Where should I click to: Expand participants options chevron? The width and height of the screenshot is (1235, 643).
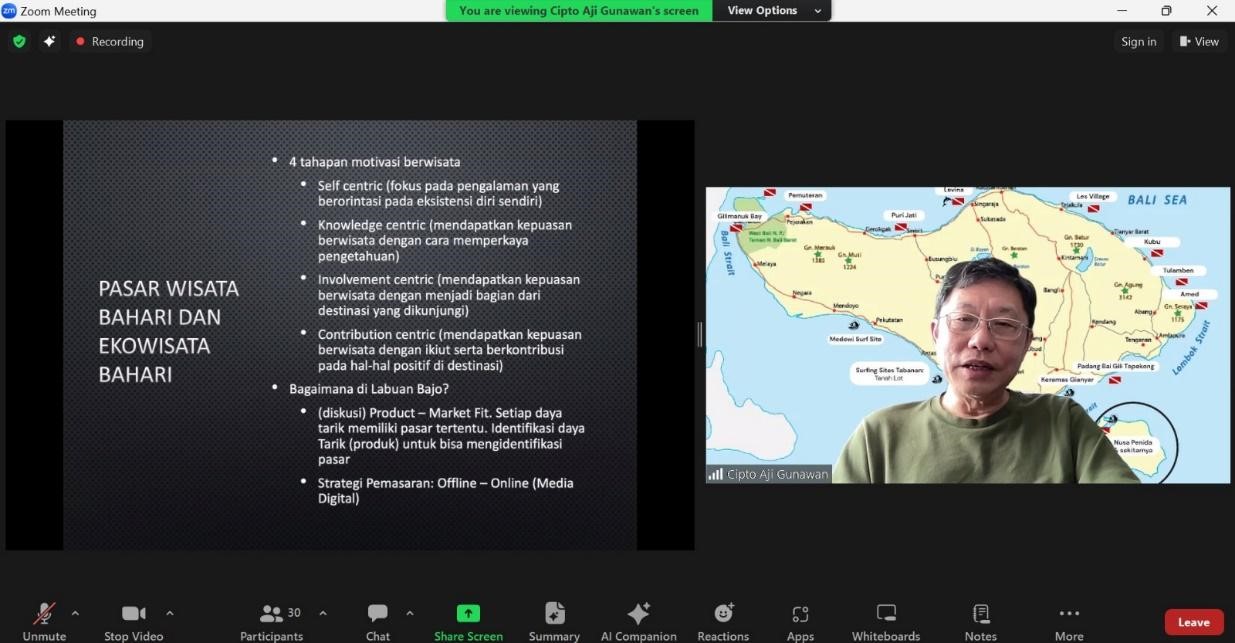pos(322,613)
